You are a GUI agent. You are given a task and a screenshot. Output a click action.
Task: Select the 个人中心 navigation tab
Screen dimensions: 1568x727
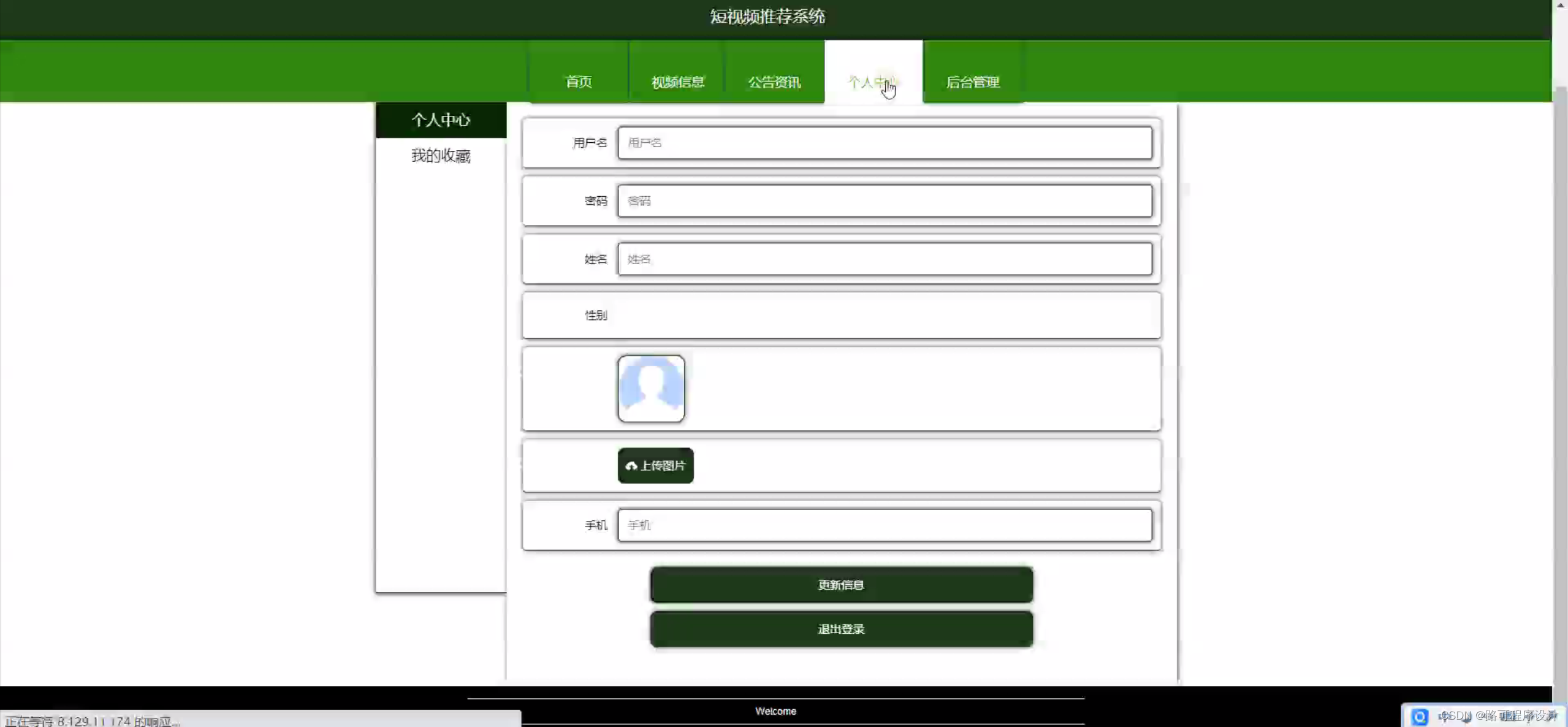[x=873, y=82]
